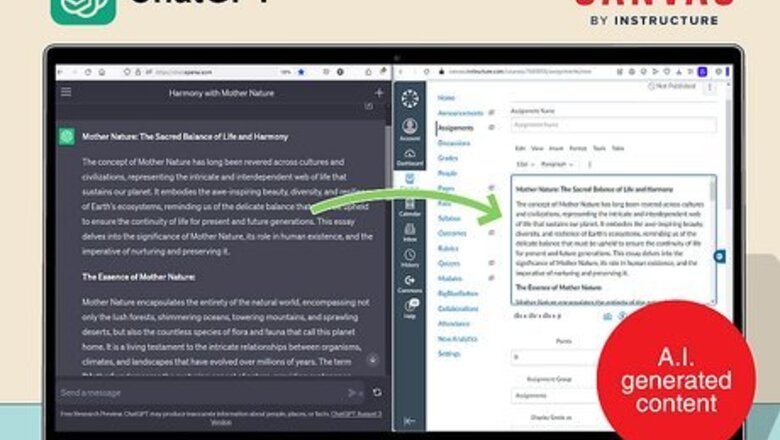Click the Canvas page vertical scrollbar
Screen dimensions: 780x440
pyautogui.click(x=728, y=154)
